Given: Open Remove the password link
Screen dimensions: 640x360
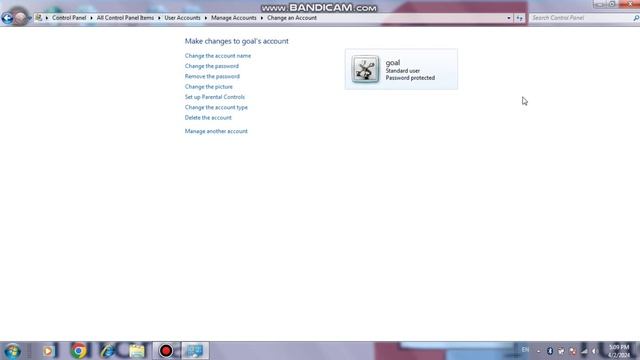Looking at the screenshot, I should pyautogui.click(x=212, y=76).
